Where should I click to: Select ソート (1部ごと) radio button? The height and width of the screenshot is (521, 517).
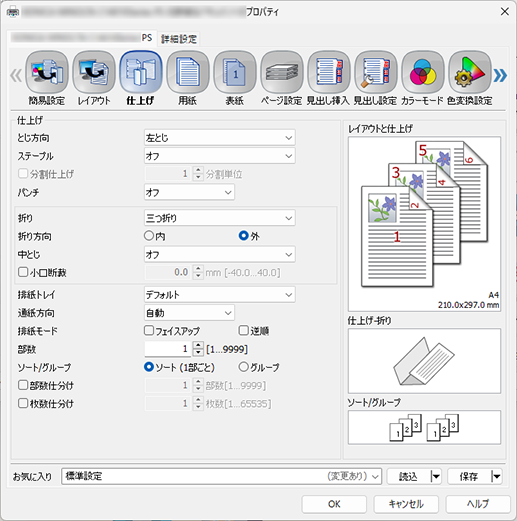[x=149, y=367]
